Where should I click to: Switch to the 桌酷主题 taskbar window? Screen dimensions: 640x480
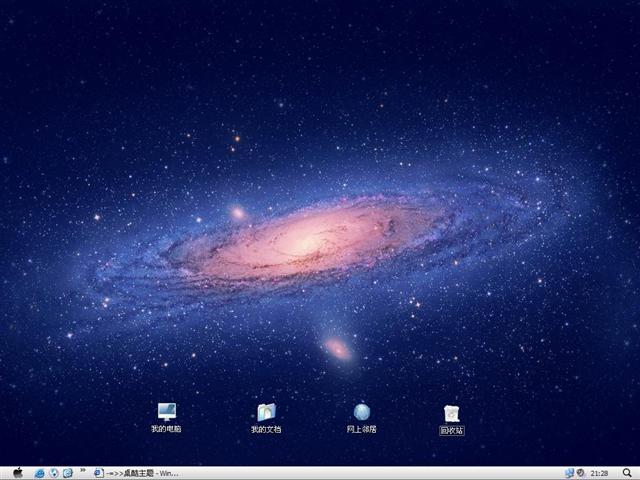(x=136, y=473)
